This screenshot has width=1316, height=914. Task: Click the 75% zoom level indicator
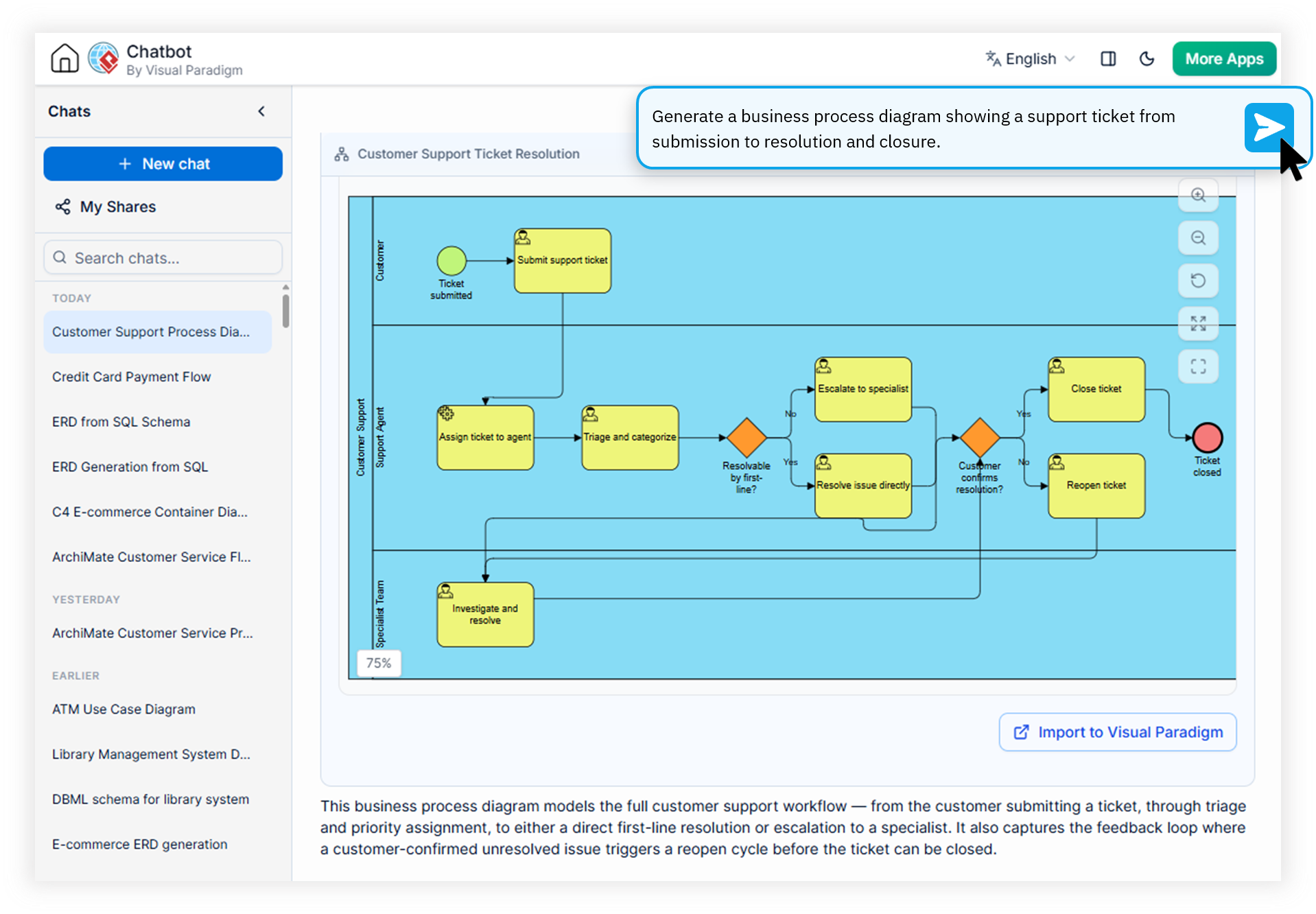(379, 664)
